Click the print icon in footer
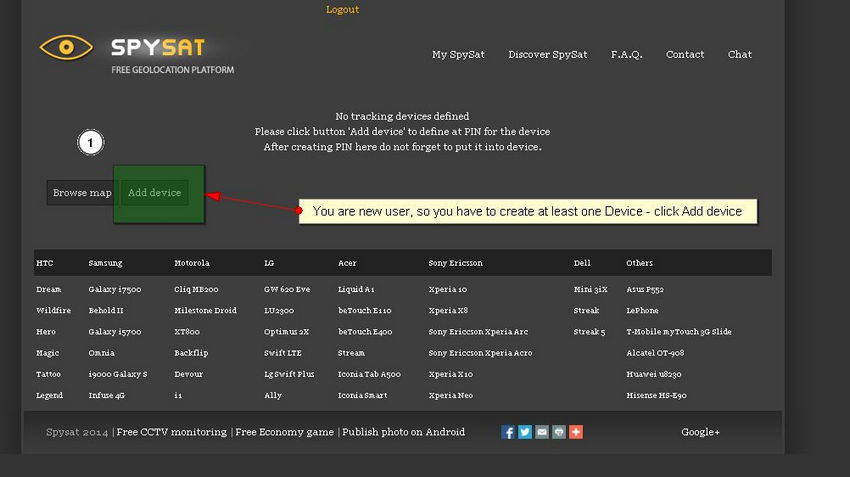This screenshot has height=477, width=850. tap(559, 432)
